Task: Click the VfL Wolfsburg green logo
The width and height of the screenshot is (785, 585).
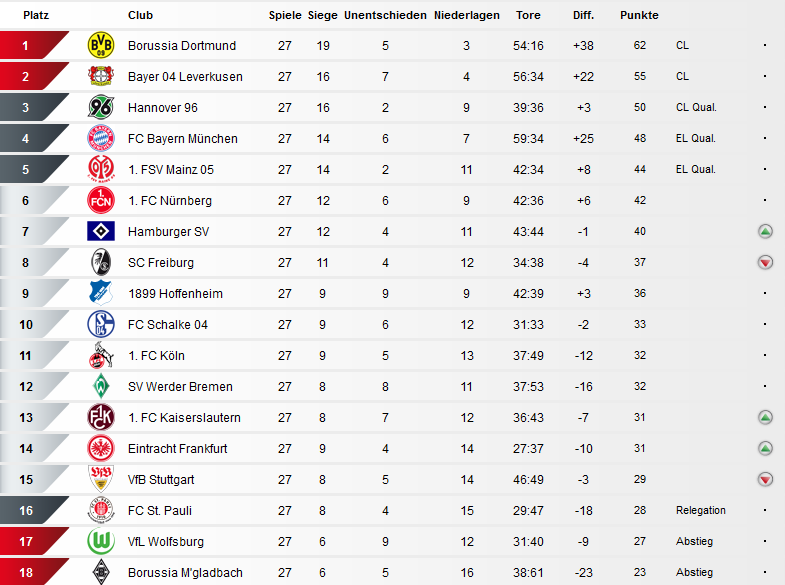Action: click(x=101, y=541)
